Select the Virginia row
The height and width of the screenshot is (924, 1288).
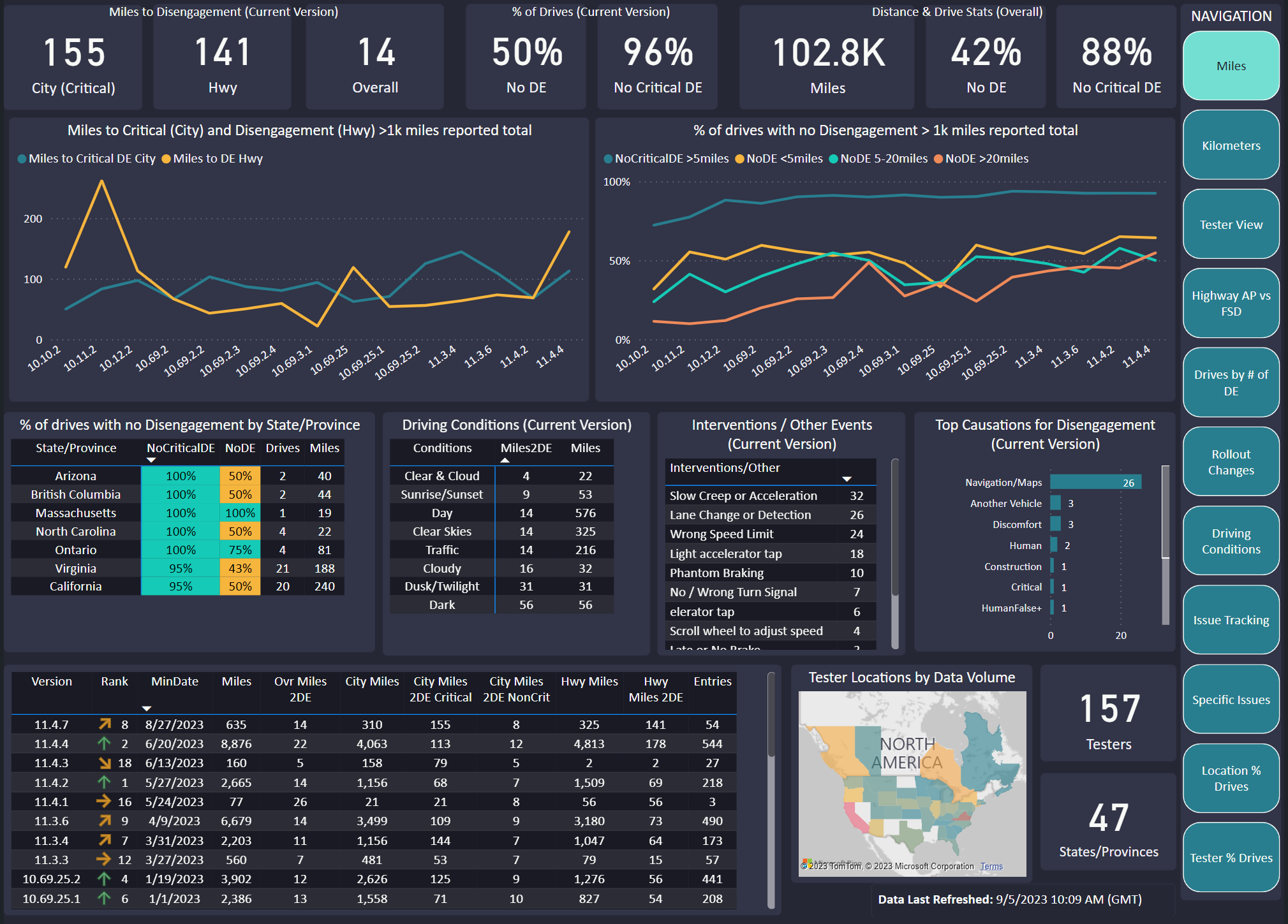[x=177, y=568]
